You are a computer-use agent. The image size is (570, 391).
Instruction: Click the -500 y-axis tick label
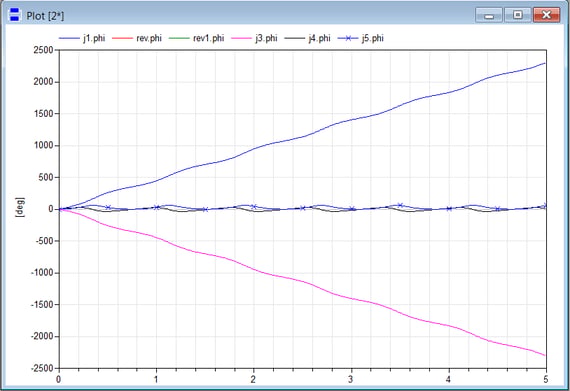click(x=44, y=241)
